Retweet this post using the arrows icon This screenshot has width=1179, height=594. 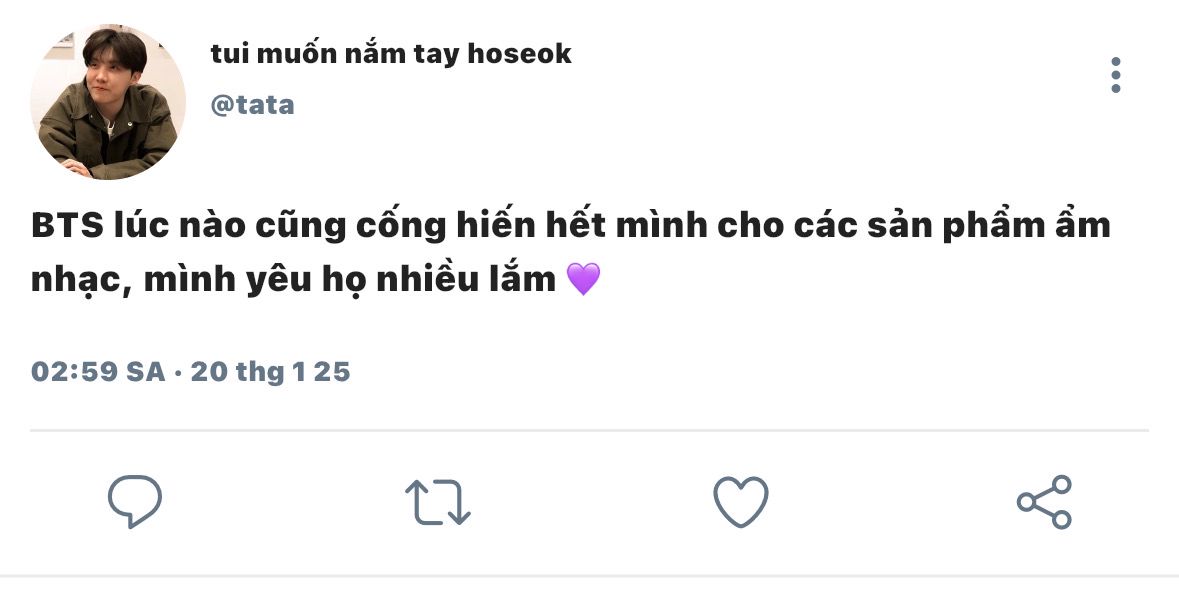[438, 502]
